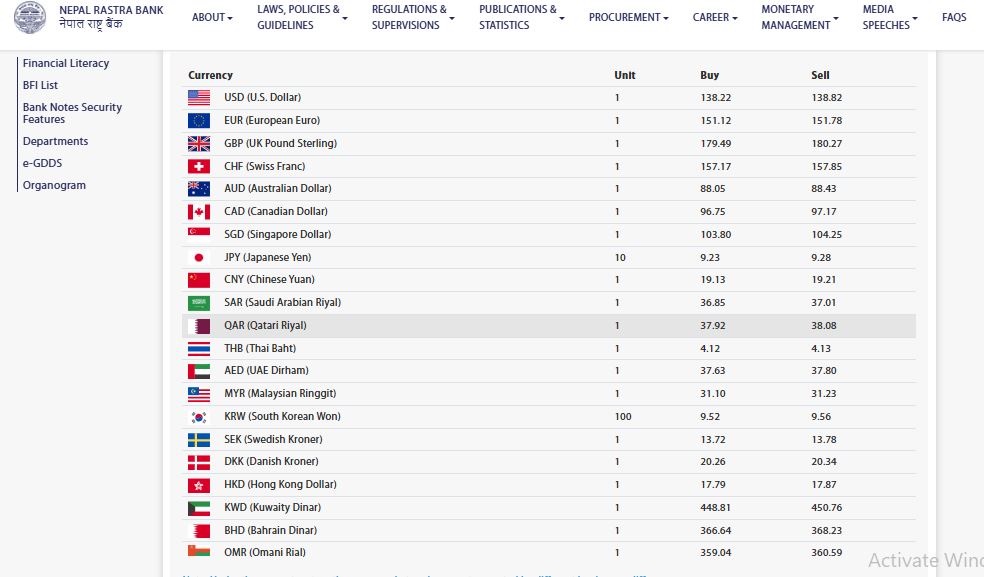Click the Currency column header

[210, 75]
